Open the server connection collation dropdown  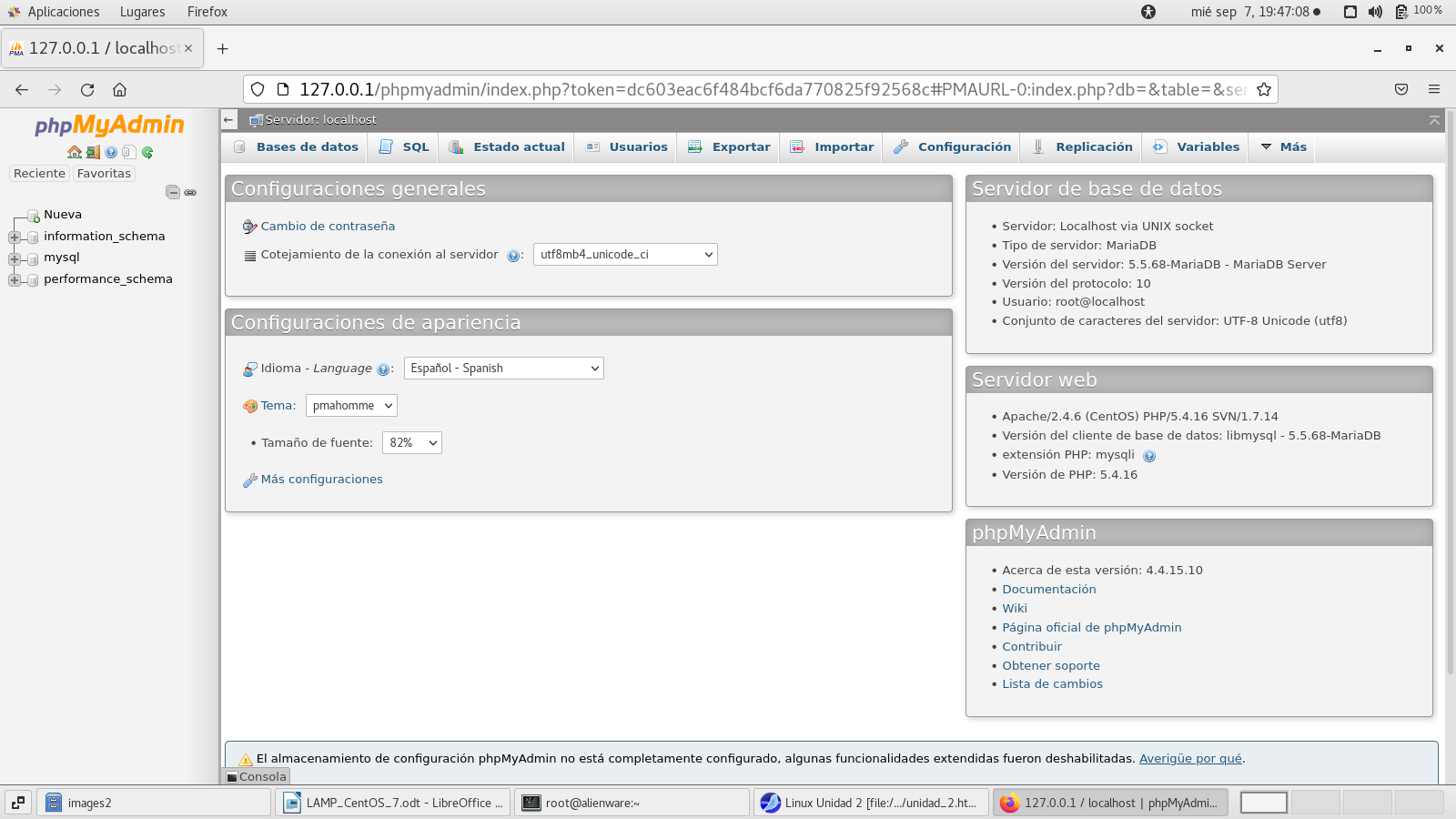[x=625, y=255]
